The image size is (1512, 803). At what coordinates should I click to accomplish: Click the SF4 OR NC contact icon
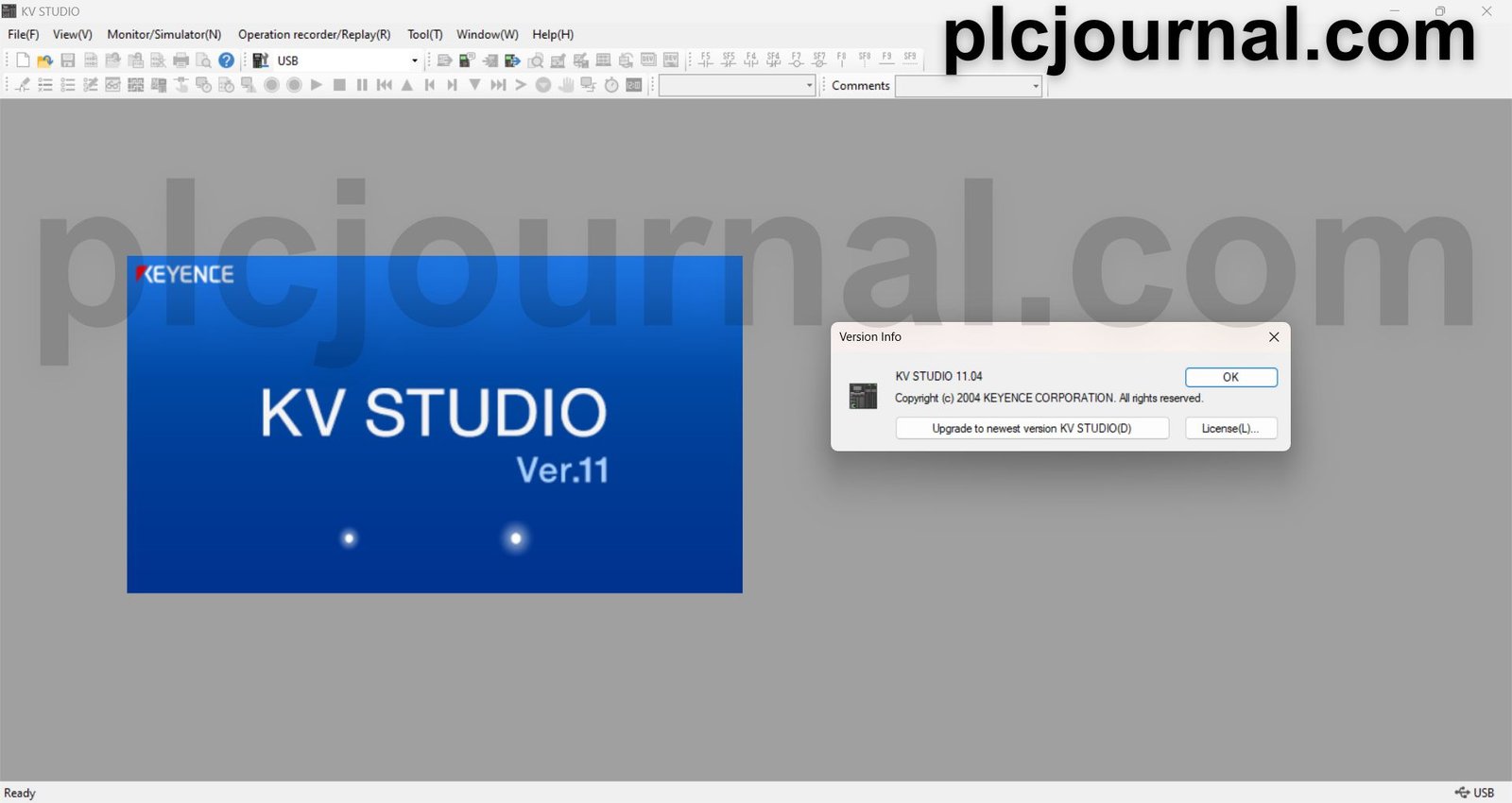[774, 60]
